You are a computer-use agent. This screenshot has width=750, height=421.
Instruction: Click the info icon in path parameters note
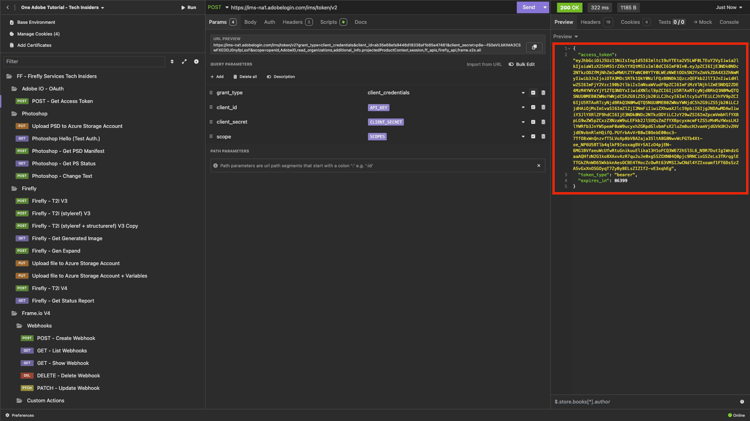[215, 166]
